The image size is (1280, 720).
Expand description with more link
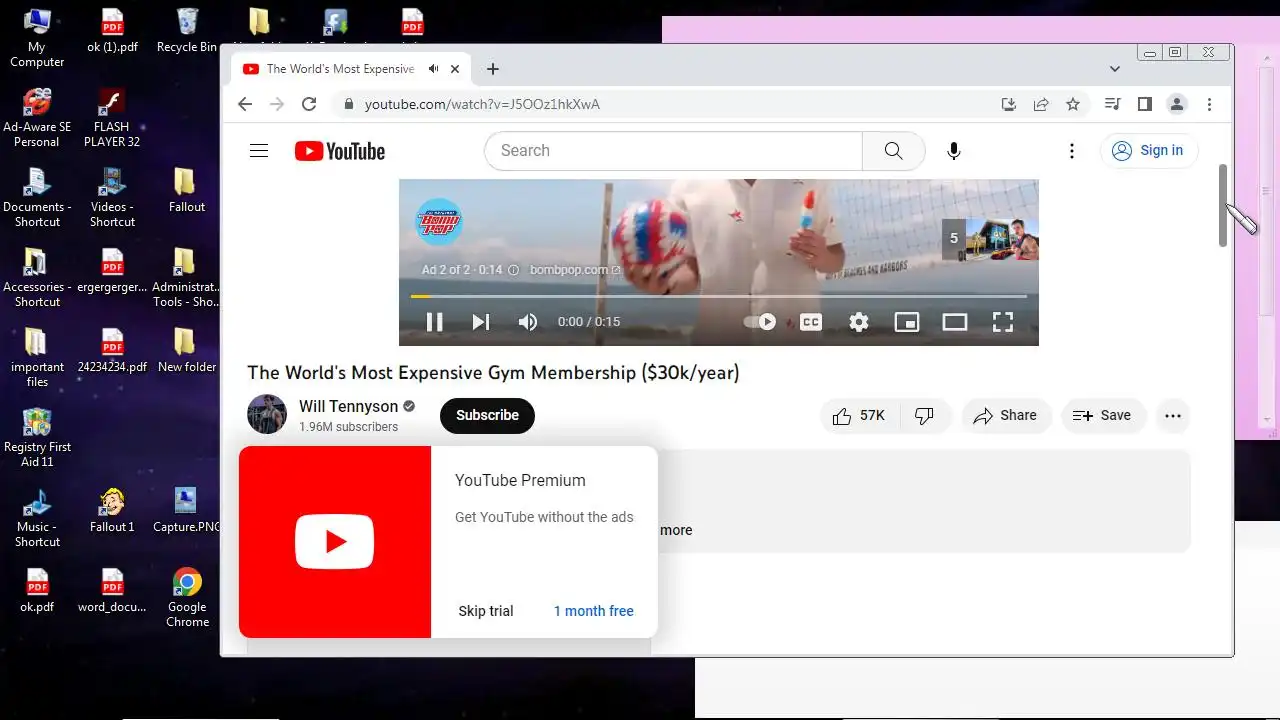click(676, 530)
